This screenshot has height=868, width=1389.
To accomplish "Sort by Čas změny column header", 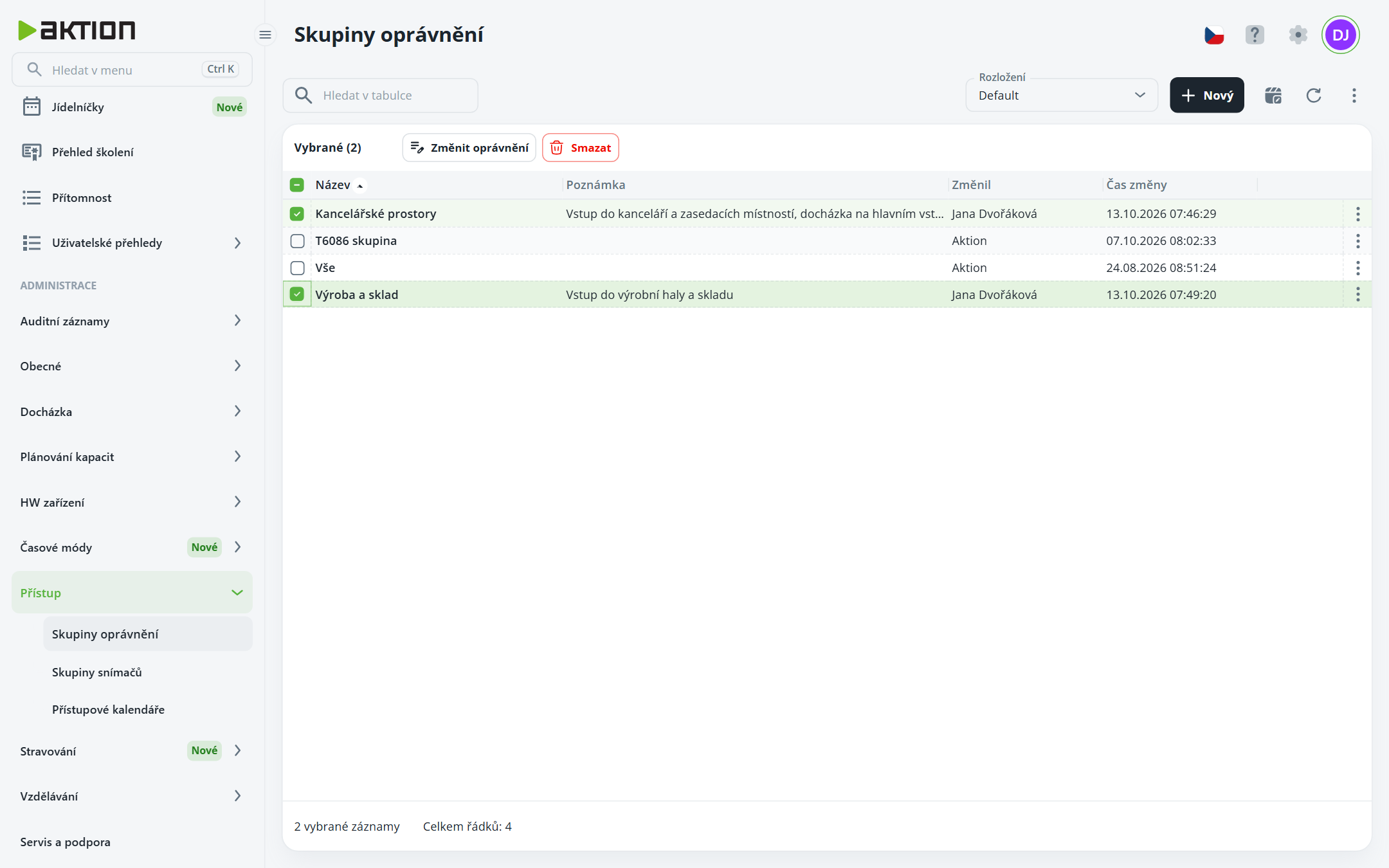I will pyautogui.click(x=1136, y=185).
